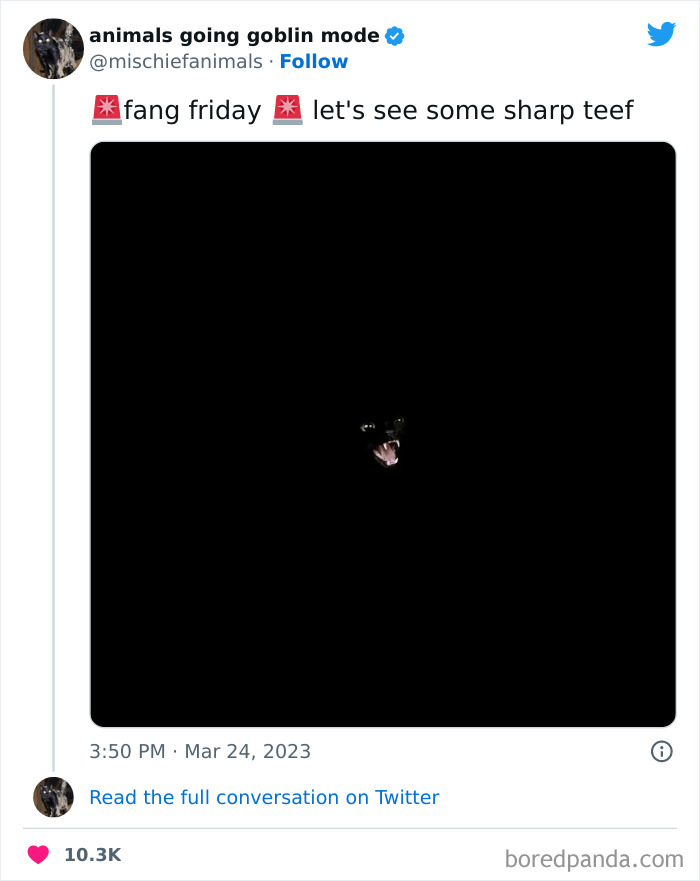Click the siren emoji before "fang friday"
The width and height of the screenshot is (700, 881).
(106, 110)
